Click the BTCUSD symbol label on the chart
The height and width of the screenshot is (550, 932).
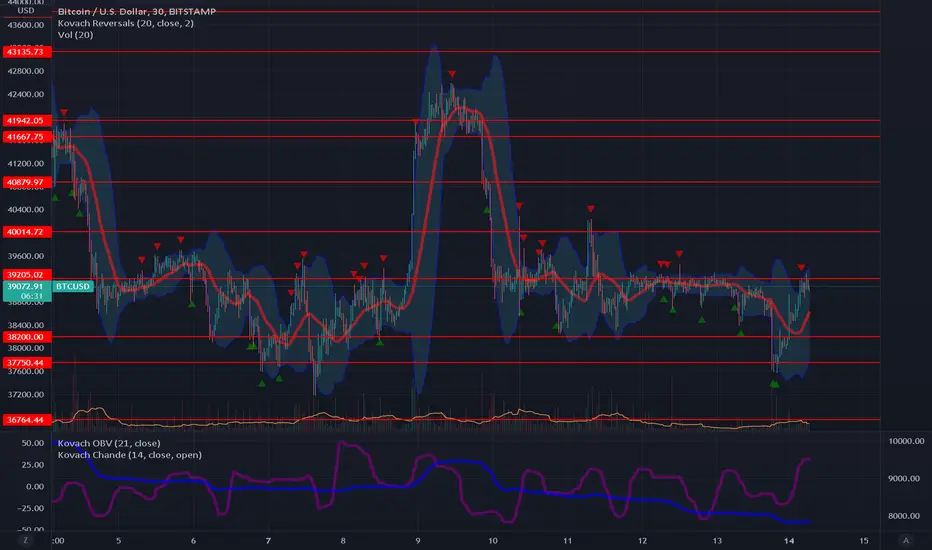[73, 287]
